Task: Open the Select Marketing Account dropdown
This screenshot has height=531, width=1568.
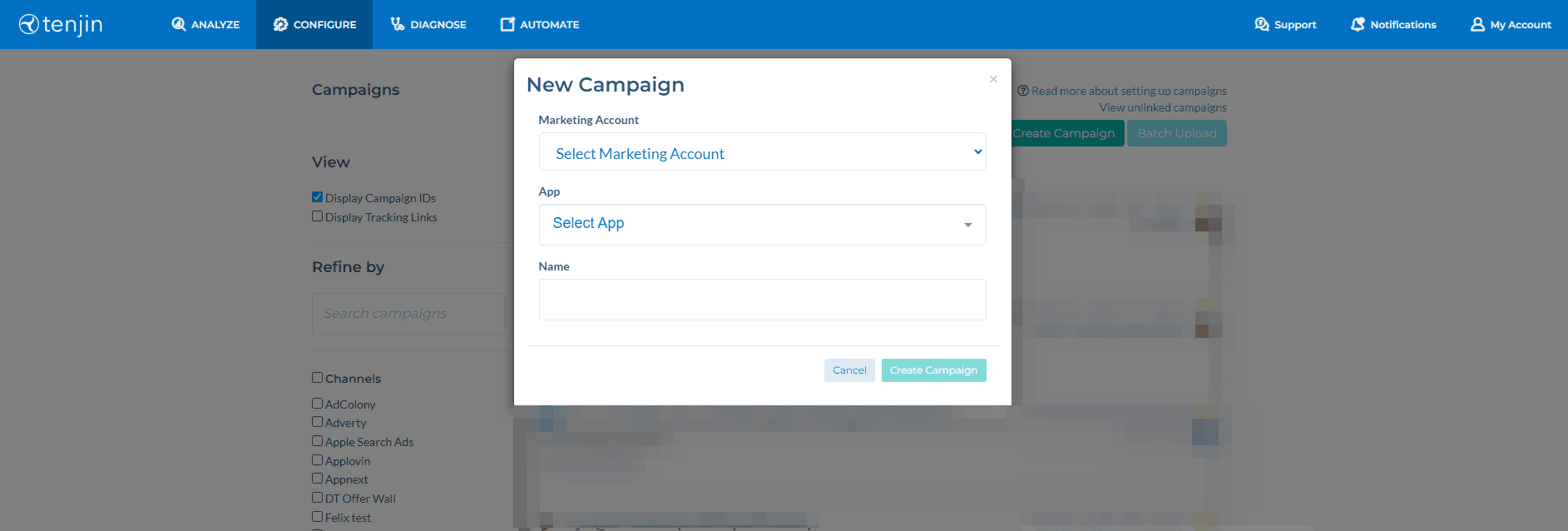Action: 762,152
